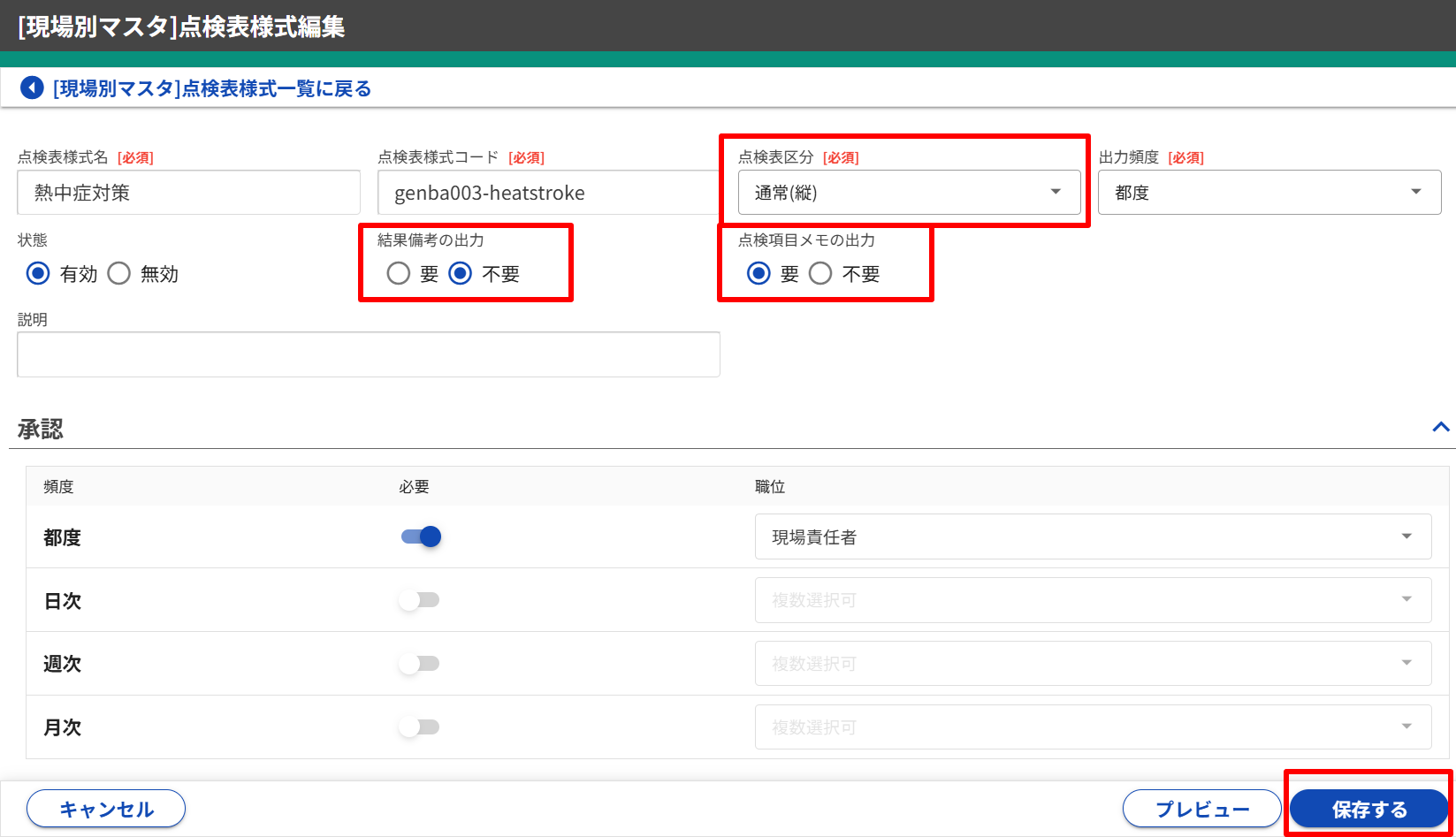Enable the 日次 approval toggle
The width and height of the screenshot is (1456, 837).
point(419,601)
